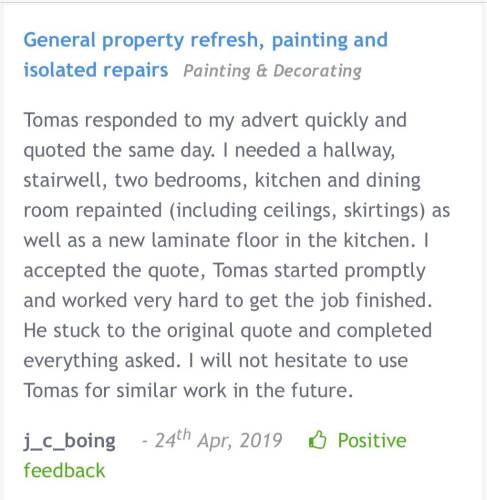Click the word 'isolated repairs' in title
The image size is (487, 500).
coord(96,70)
